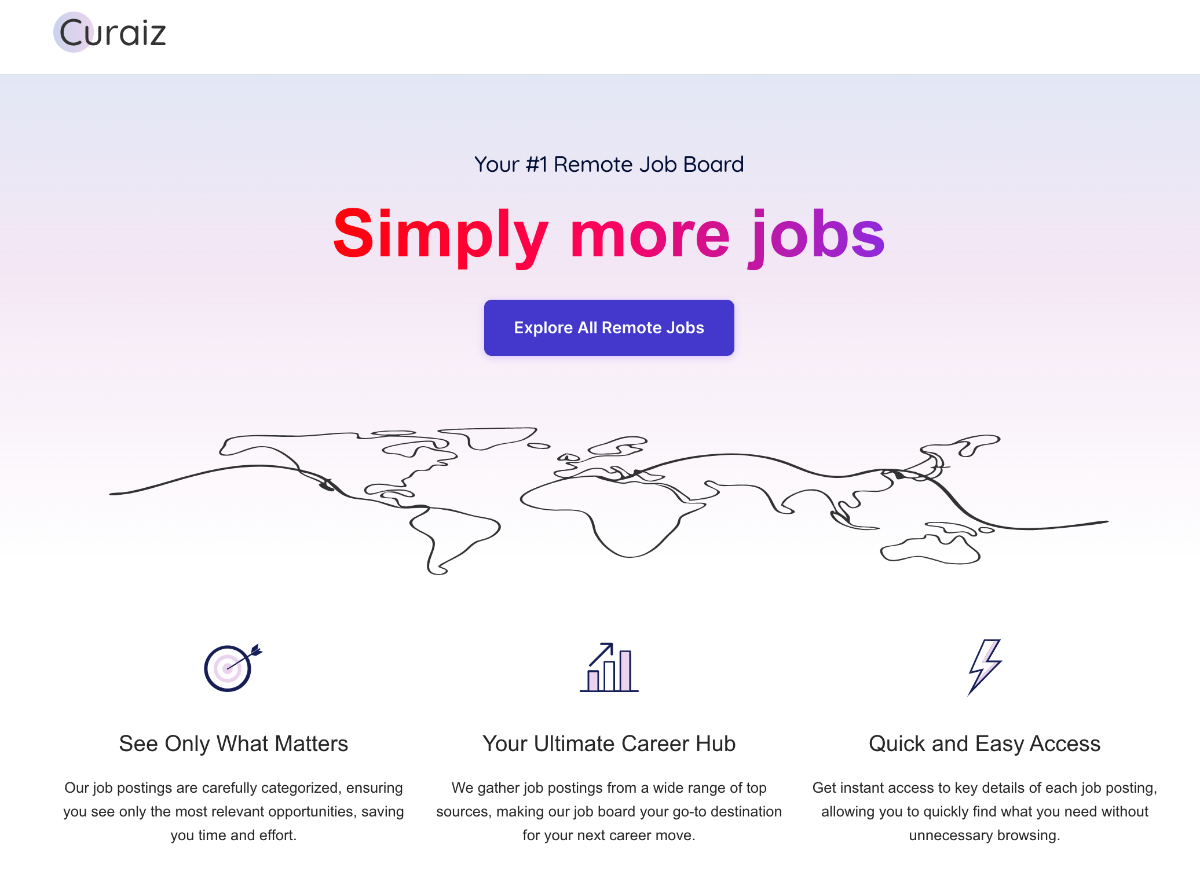Select the Your Ultimate Career Hub heading
Image resolution: width=1200 pixels, height=883 pixels.
pyautogui.click(x=609, y=744)
